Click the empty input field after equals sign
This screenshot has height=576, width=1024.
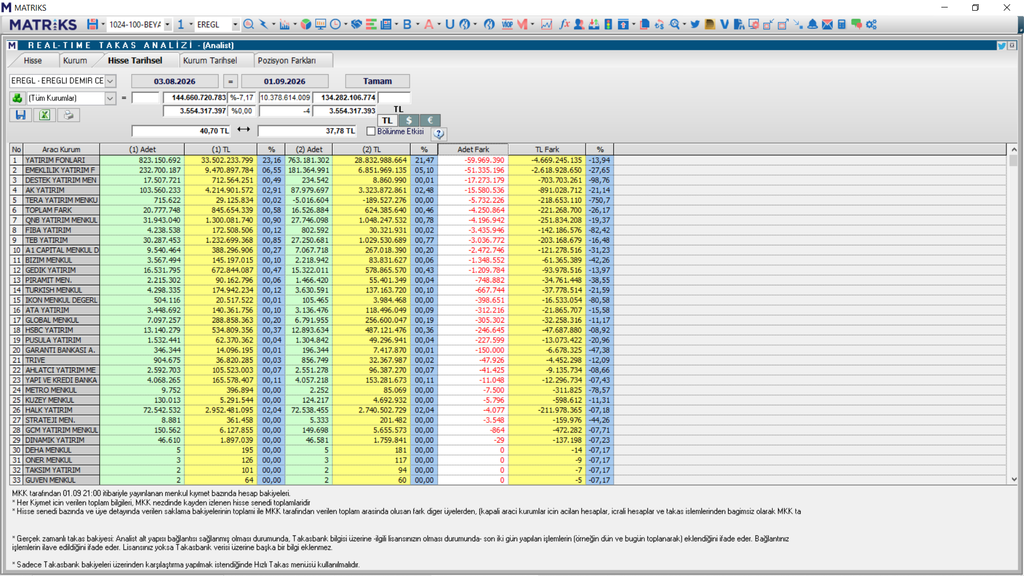pyautogui.click(x=145, y=98)
